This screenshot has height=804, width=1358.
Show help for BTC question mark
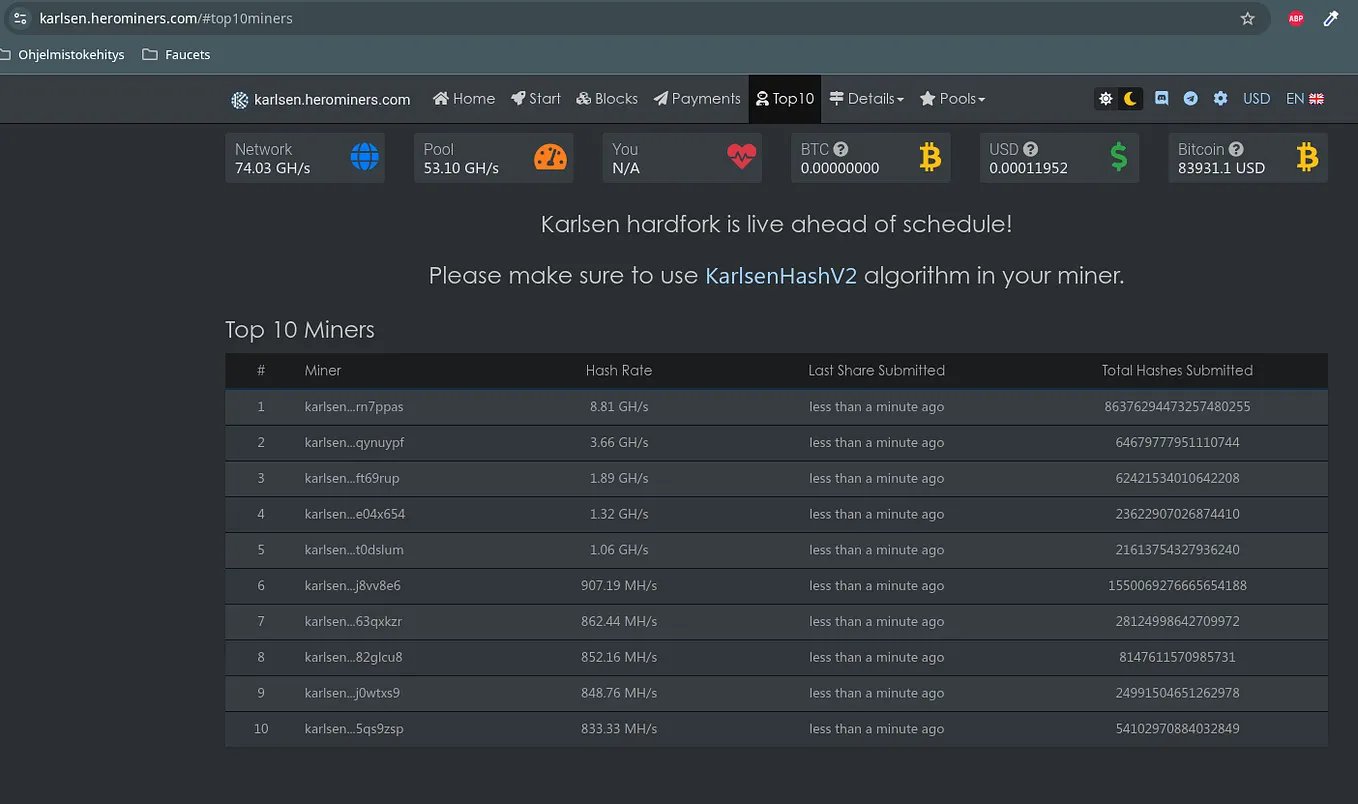(841, 149)
